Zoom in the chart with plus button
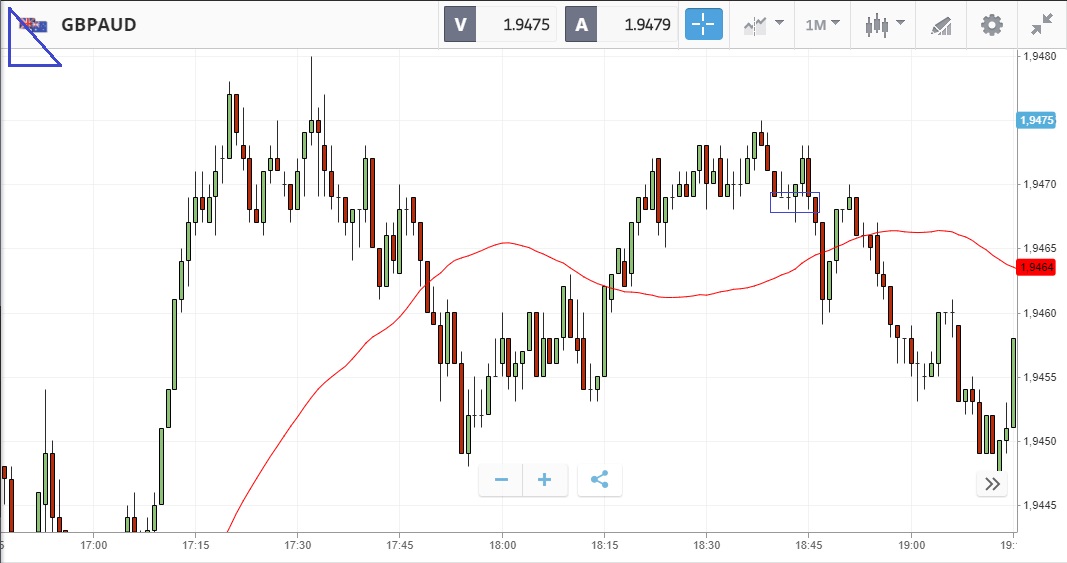 tap(544, 480)
